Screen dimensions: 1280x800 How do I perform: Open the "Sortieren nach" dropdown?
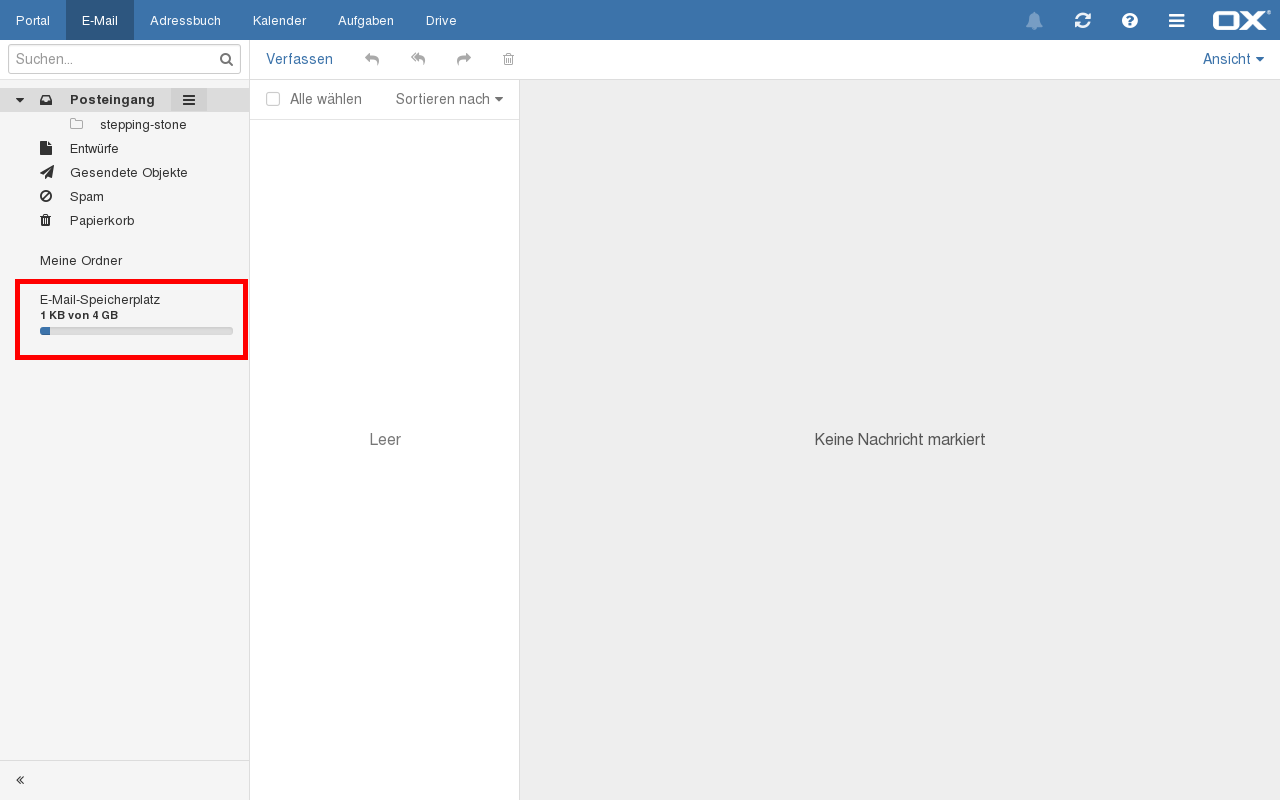coord(449,99)
